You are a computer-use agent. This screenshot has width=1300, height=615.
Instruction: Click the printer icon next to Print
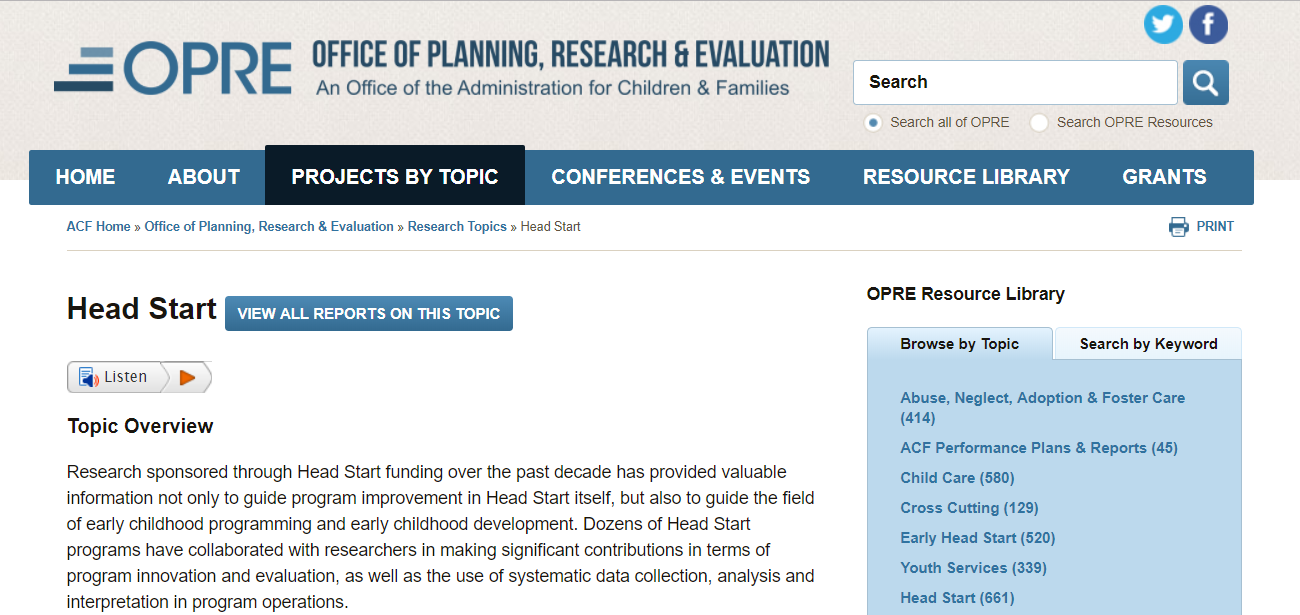pos(1178,227)
